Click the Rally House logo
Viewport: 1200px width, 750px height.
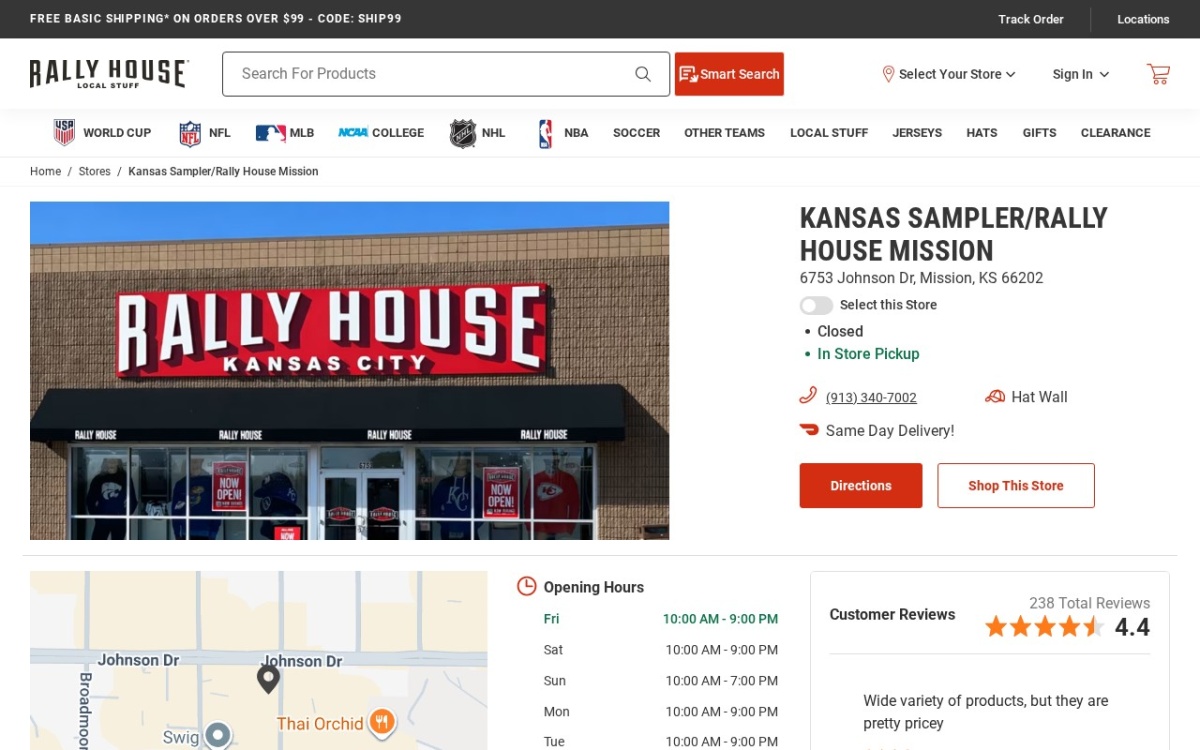tap(109, 74)
